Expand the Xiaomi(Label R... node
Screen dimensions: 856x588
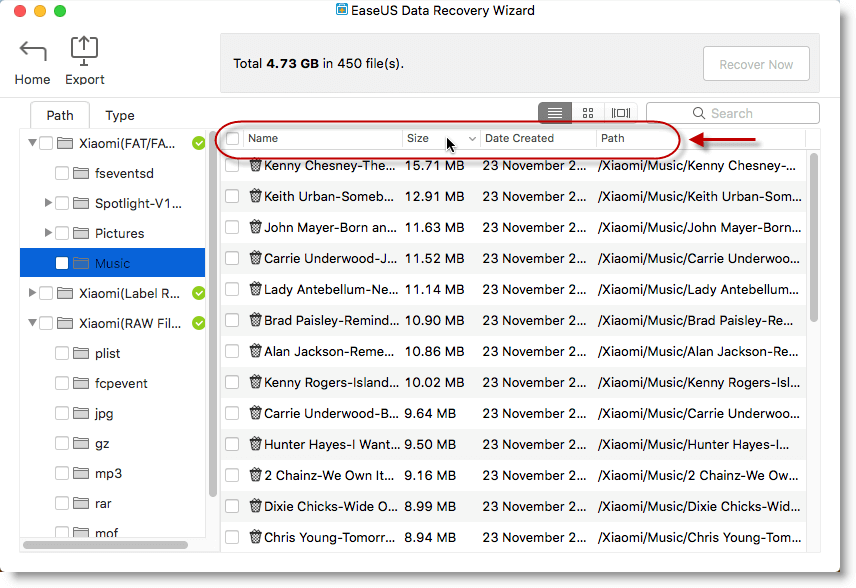click(x=32, y=293)
